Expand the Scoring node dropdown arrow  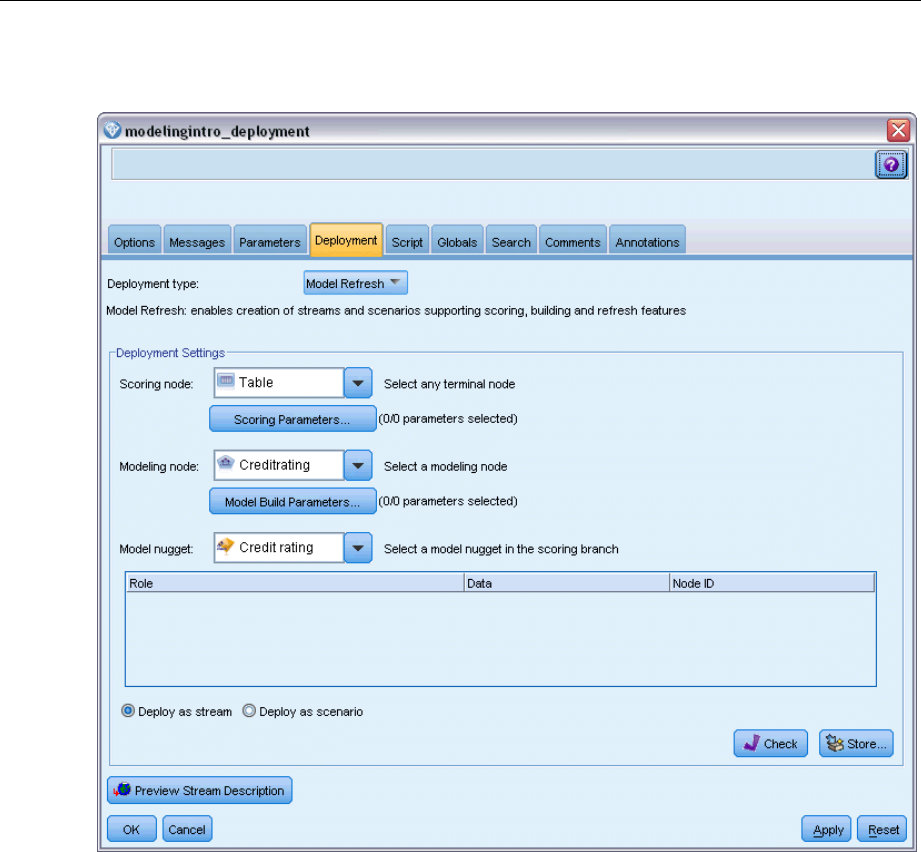pos(358,383)
